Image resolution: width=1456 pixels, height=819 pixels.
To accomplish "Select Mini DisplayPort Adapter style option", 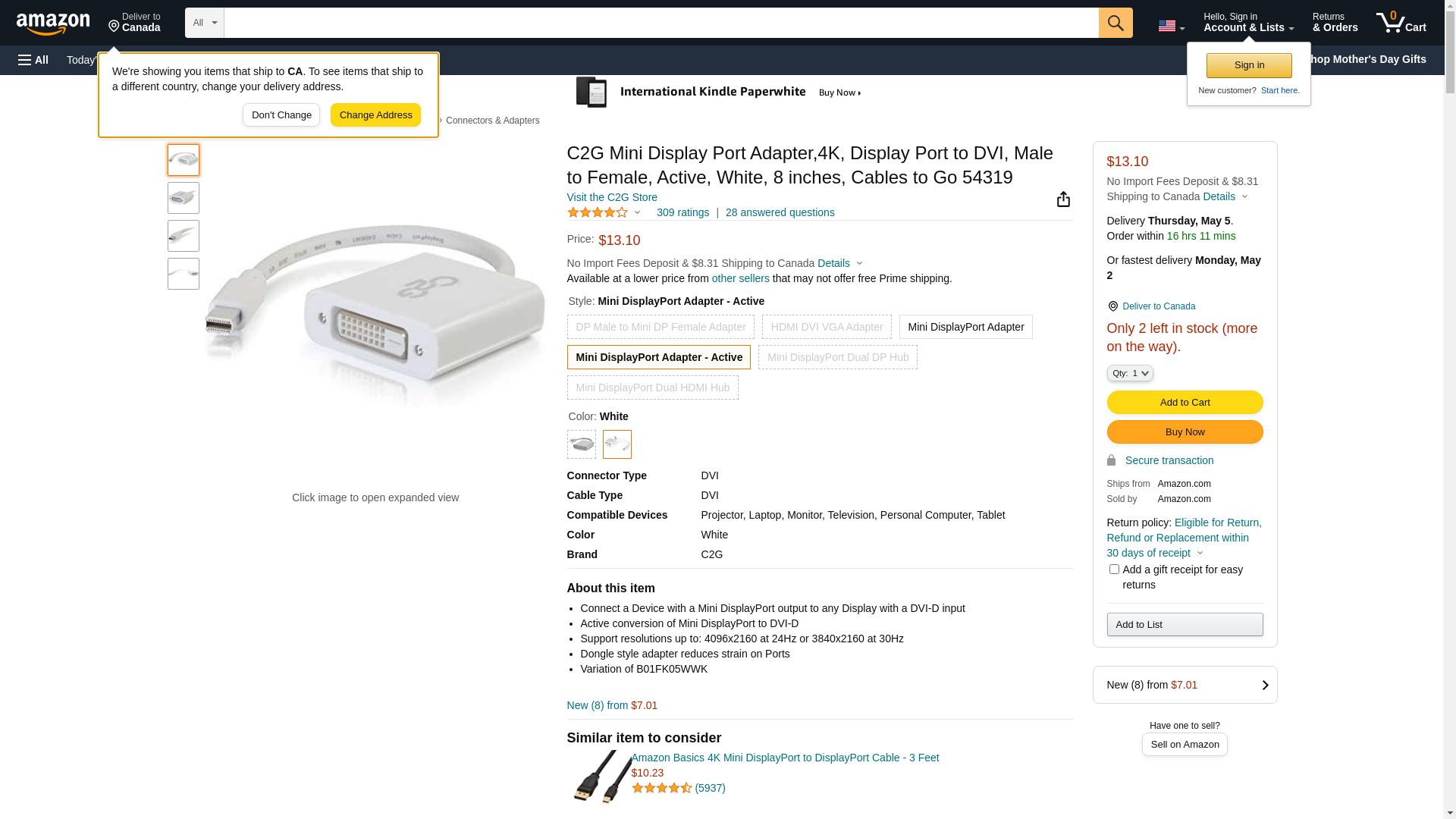I will [965, 327].
